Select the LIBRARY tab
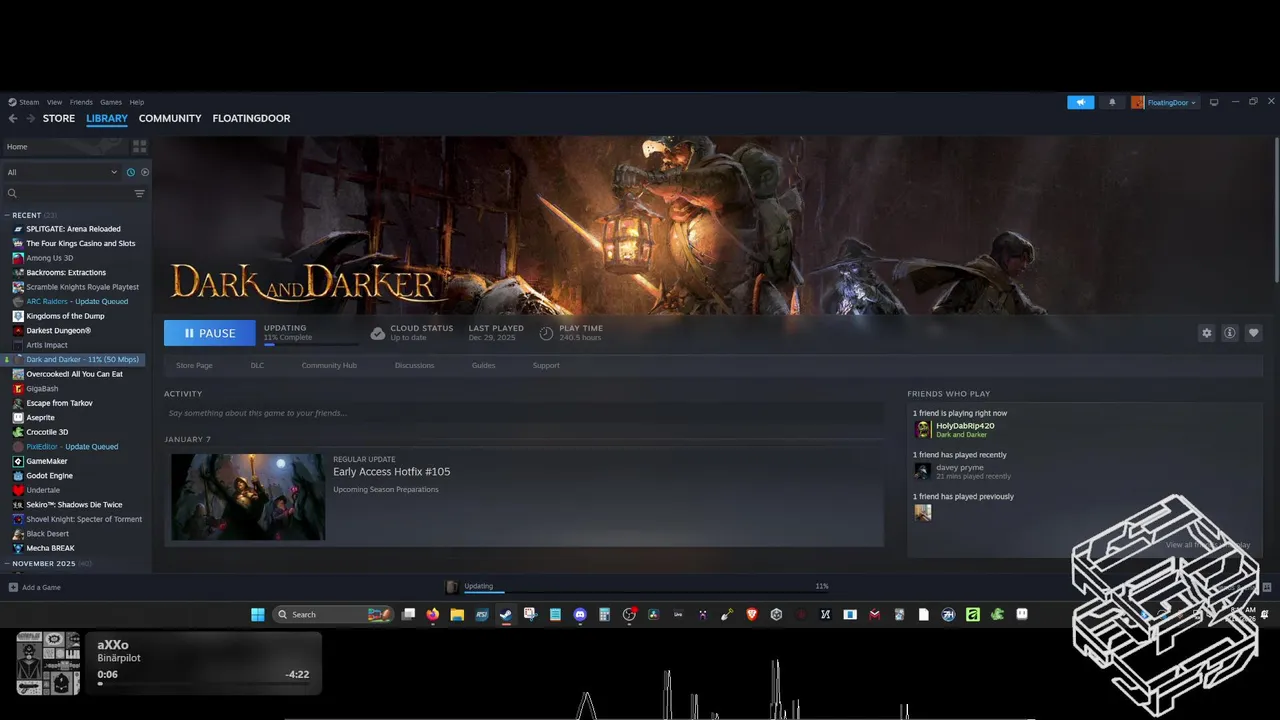The height and width of the screenshot is (720, 1280). click(107, 118)
